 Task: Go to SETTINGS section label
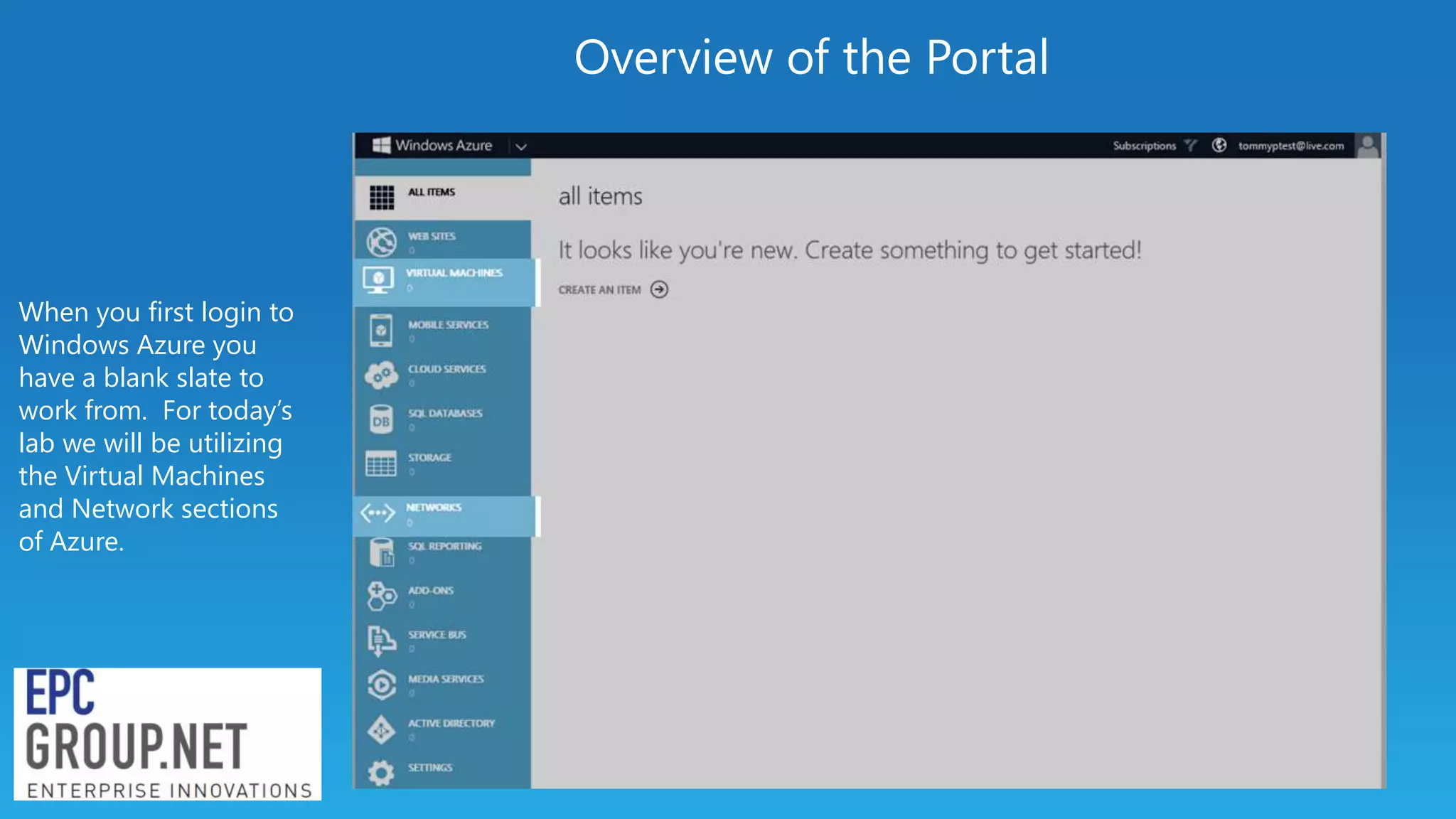(x=430, y=768)
